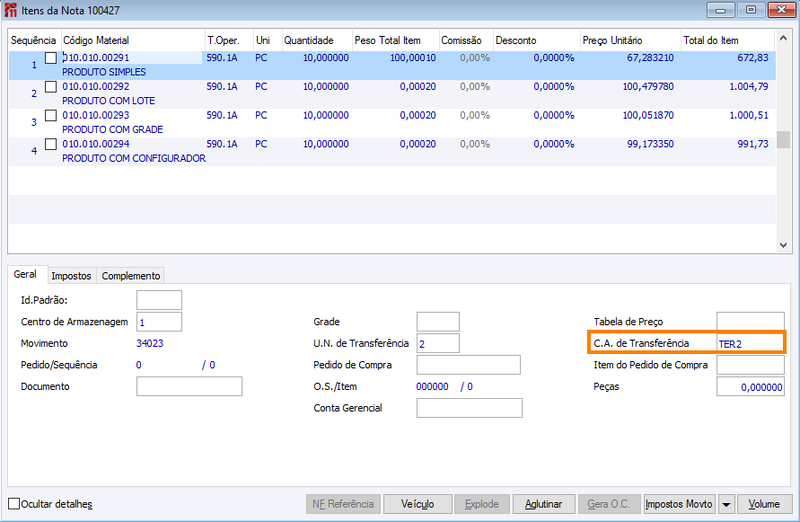This screenshot has width=800, height=522.
Task: Tick the checkbox for PRODUTO COM LOTE row
Action: (51, 87)
